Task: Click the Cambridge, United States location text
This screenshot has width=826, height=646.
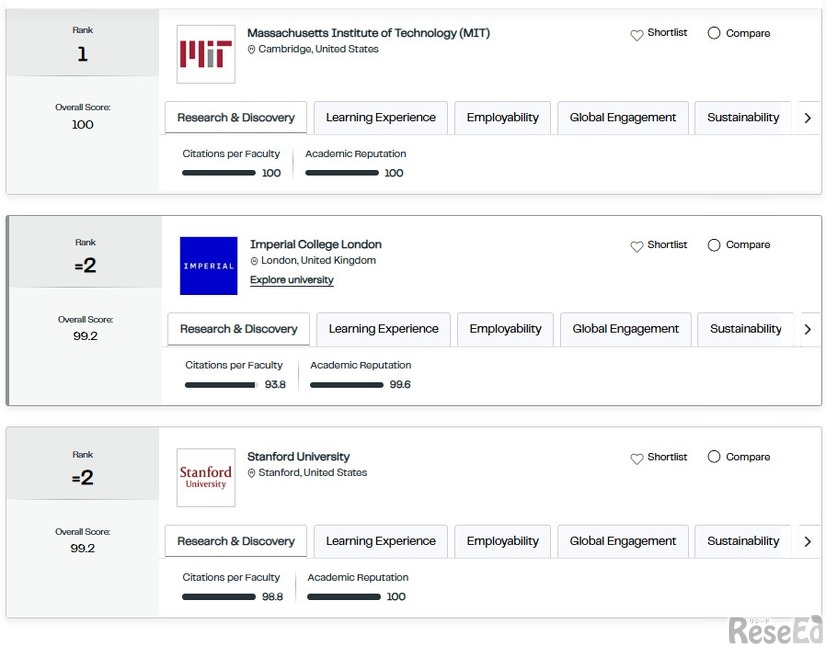Action: pyautogui.click(x=318, y=49)
